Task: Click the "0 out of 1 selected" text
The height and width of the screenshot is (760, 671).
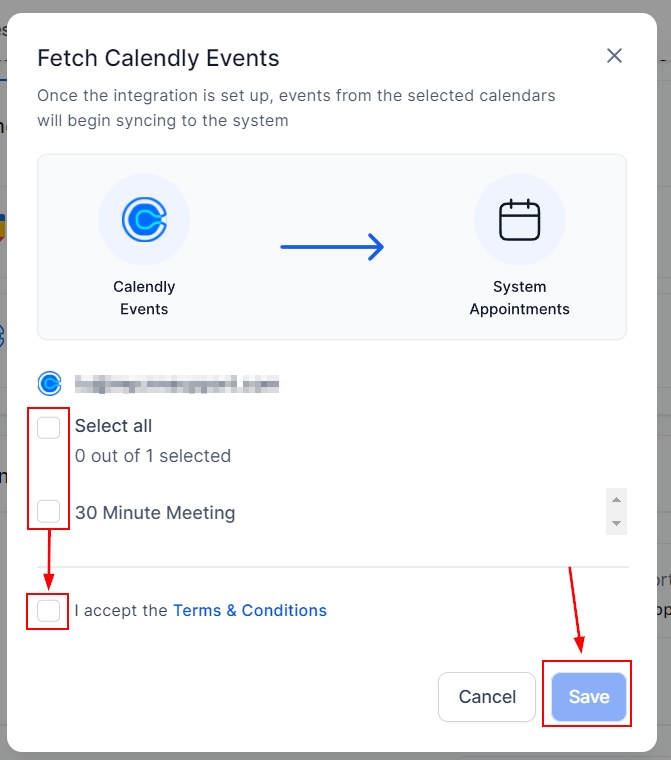Action: 153,456
